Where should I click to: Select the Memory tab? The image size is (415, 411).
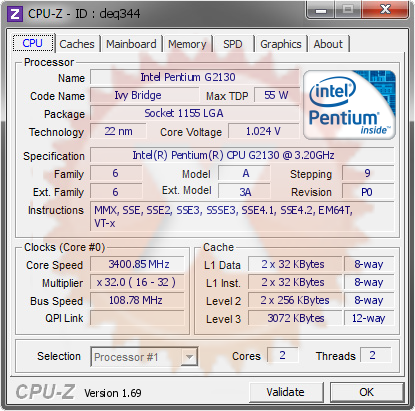point(187,44)
